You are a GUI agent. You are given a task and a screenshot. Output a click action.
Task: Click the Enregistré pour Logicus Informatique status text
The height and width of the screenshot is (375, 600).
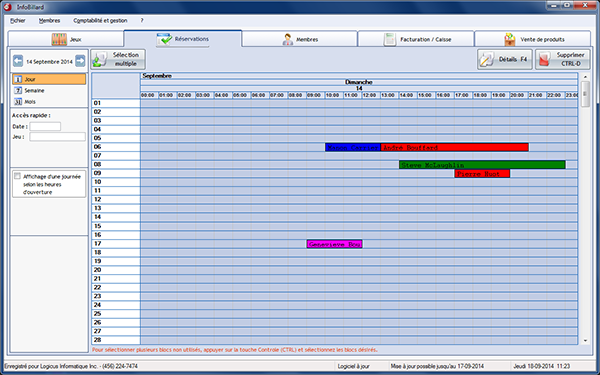71,366
